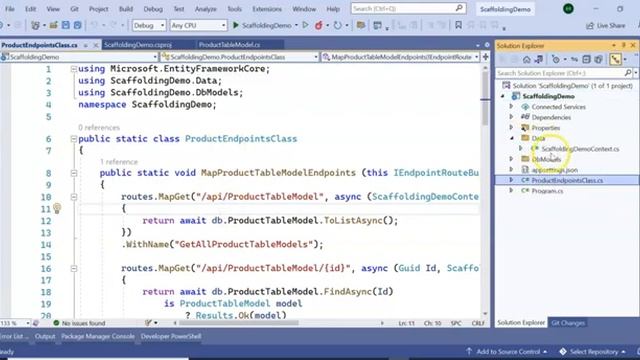Click the bookmark toolbar icon
640x360 pixels.
(458, 25)
